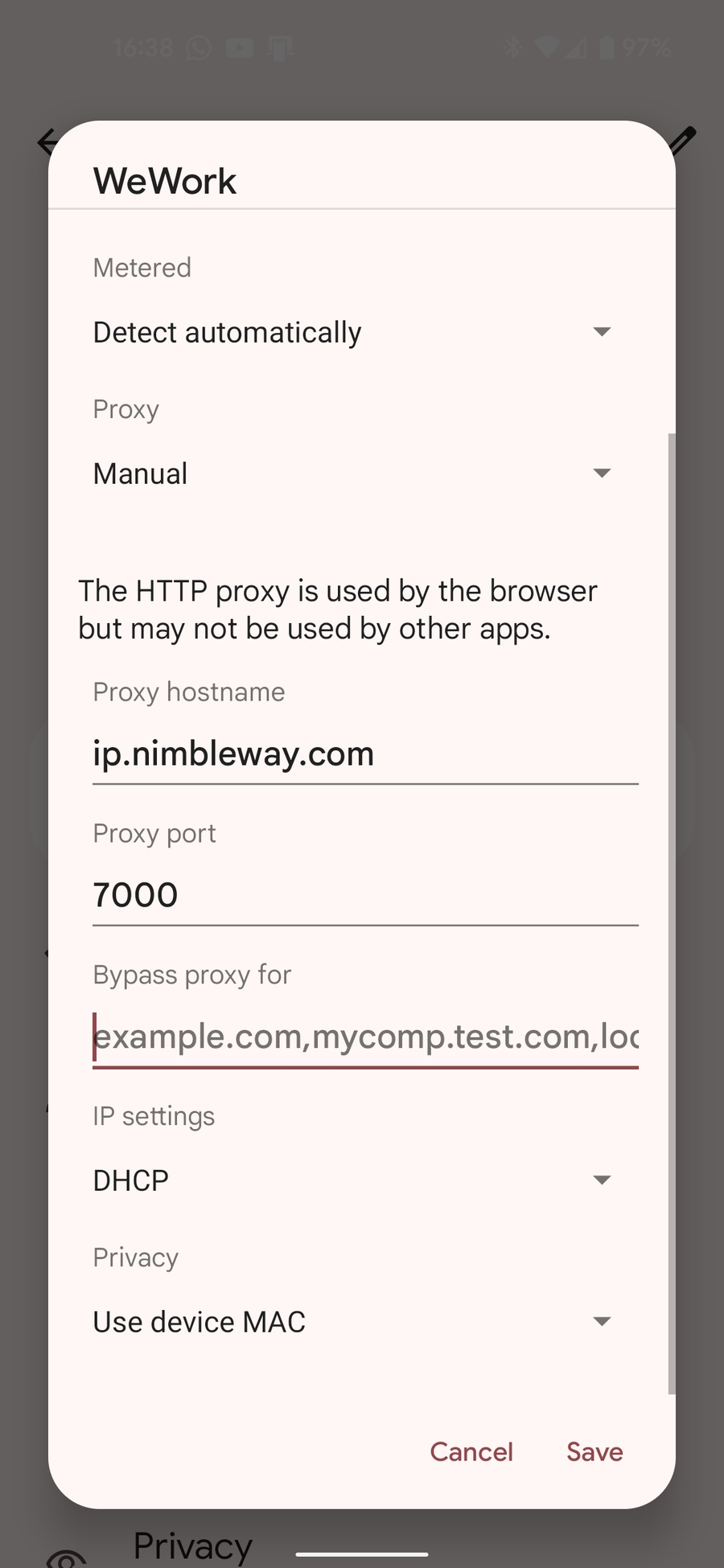Tap the navigation home gesture bar
Screen dimensions: 724x1568
(x=362, y=1554)
